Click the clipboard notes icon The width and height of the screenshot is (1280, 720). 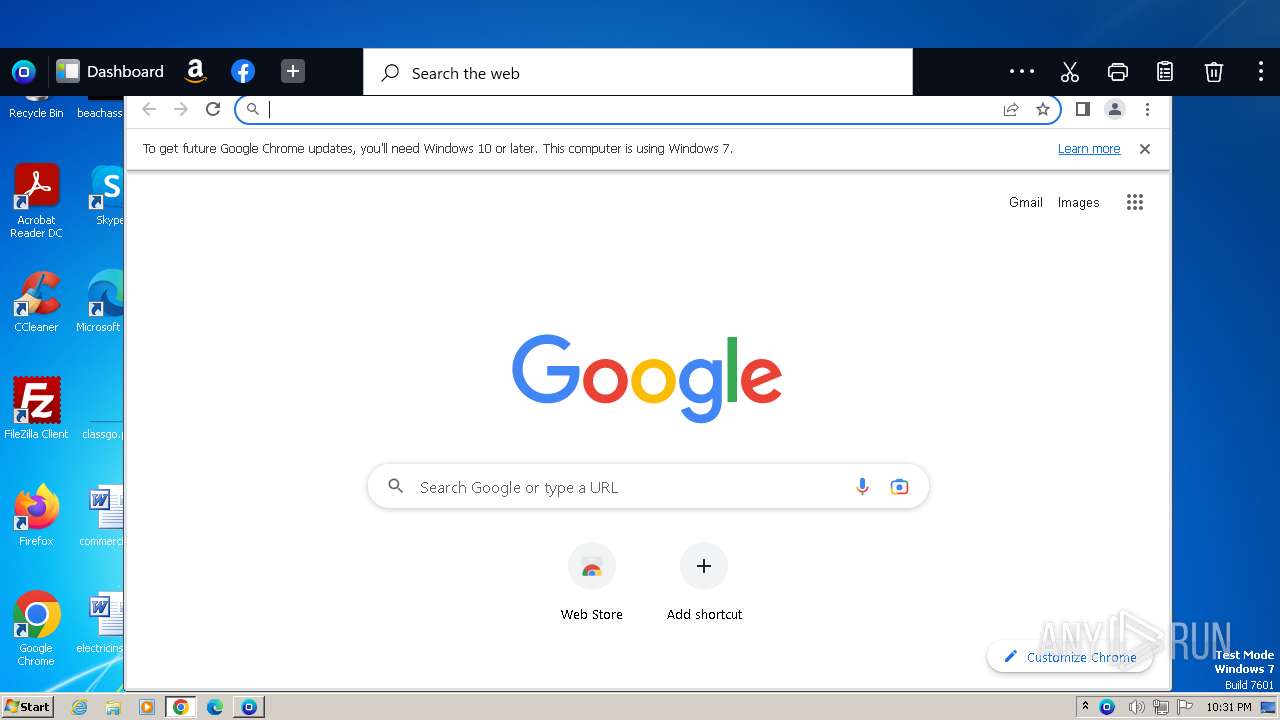pyautogui.click(x=1165, y=71)
